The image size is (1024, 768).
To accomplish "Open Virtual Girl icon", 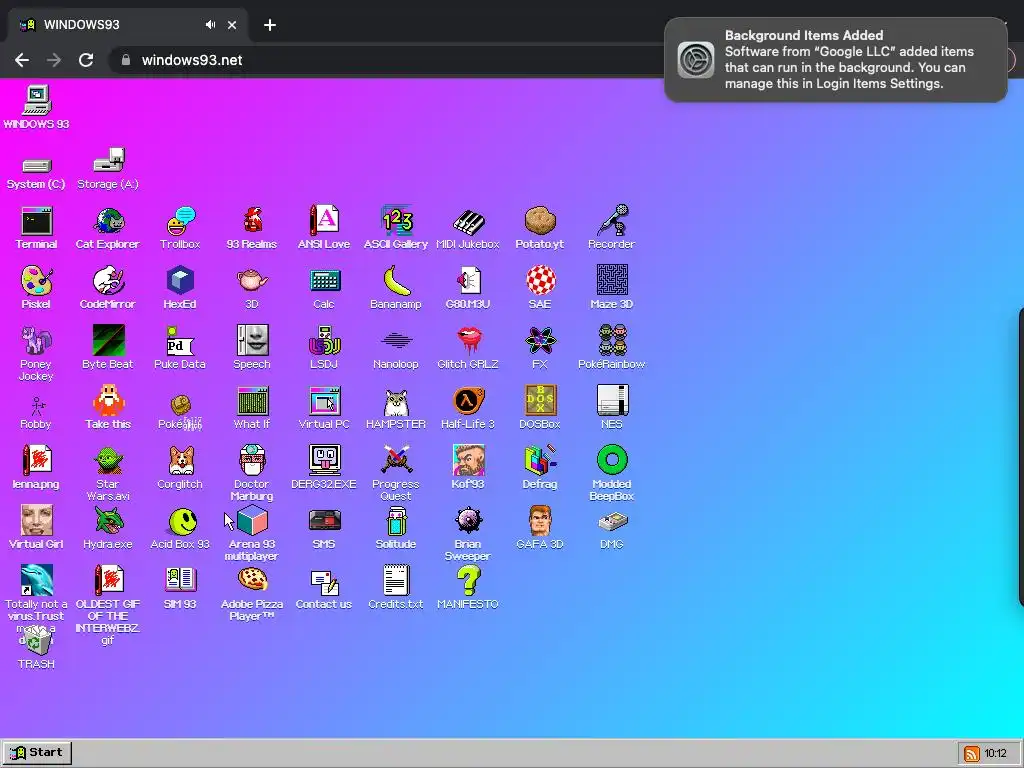I will [x=37, y=520].
